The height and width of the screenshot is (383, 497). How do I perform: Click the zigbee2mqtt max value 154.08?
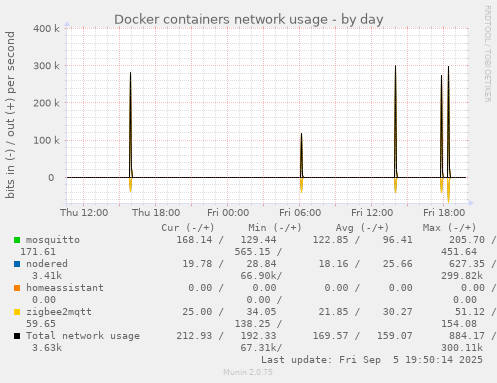click(459, 324)
